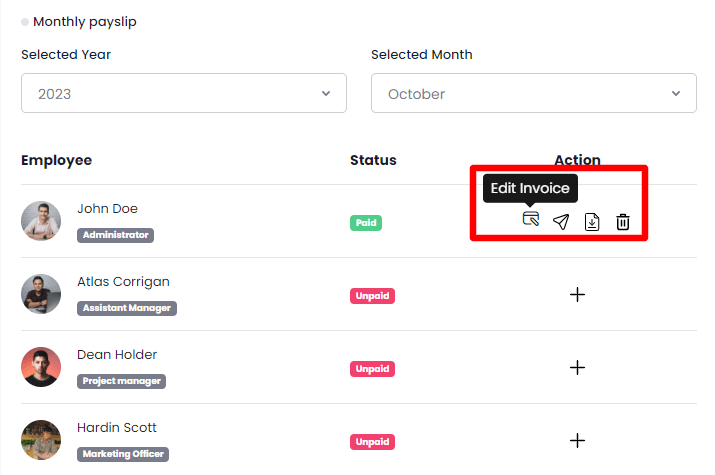Download John Doe's payslip document
This screenshot has width=715, height=475.
click(592, 221)
